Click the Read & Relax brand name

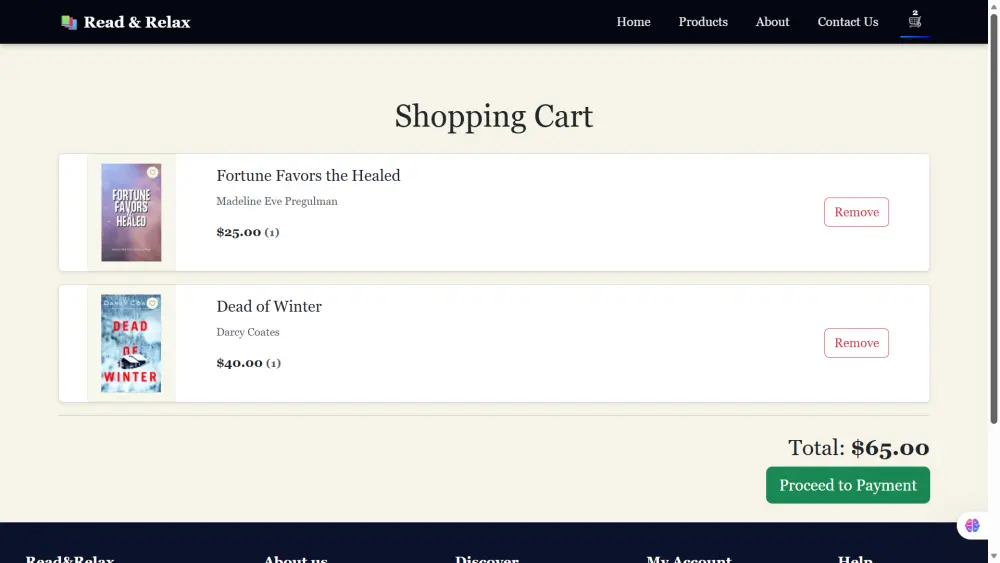[x=136, y=22]
